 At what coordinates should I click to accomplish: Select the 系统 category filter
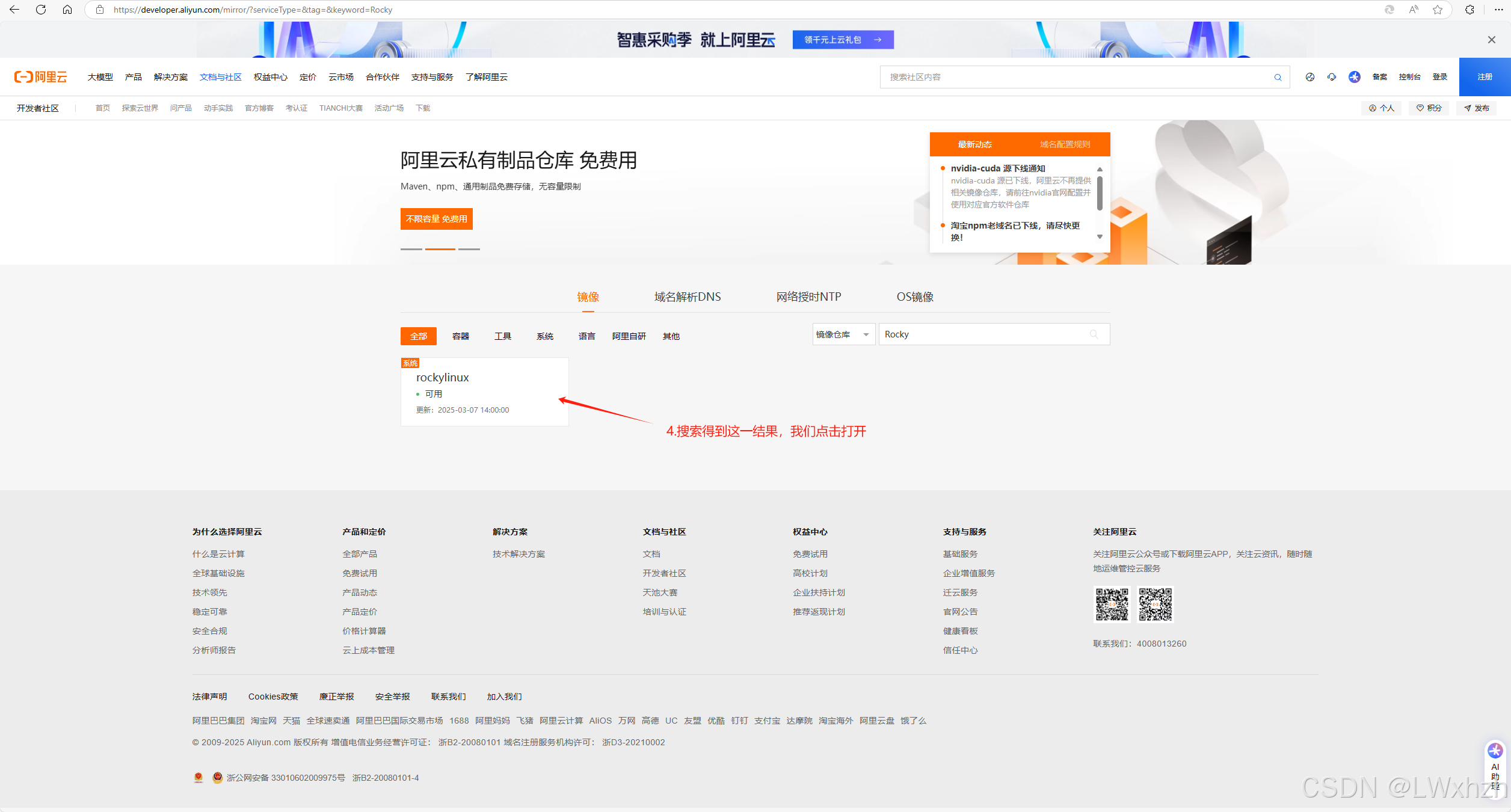pos(544,336)
